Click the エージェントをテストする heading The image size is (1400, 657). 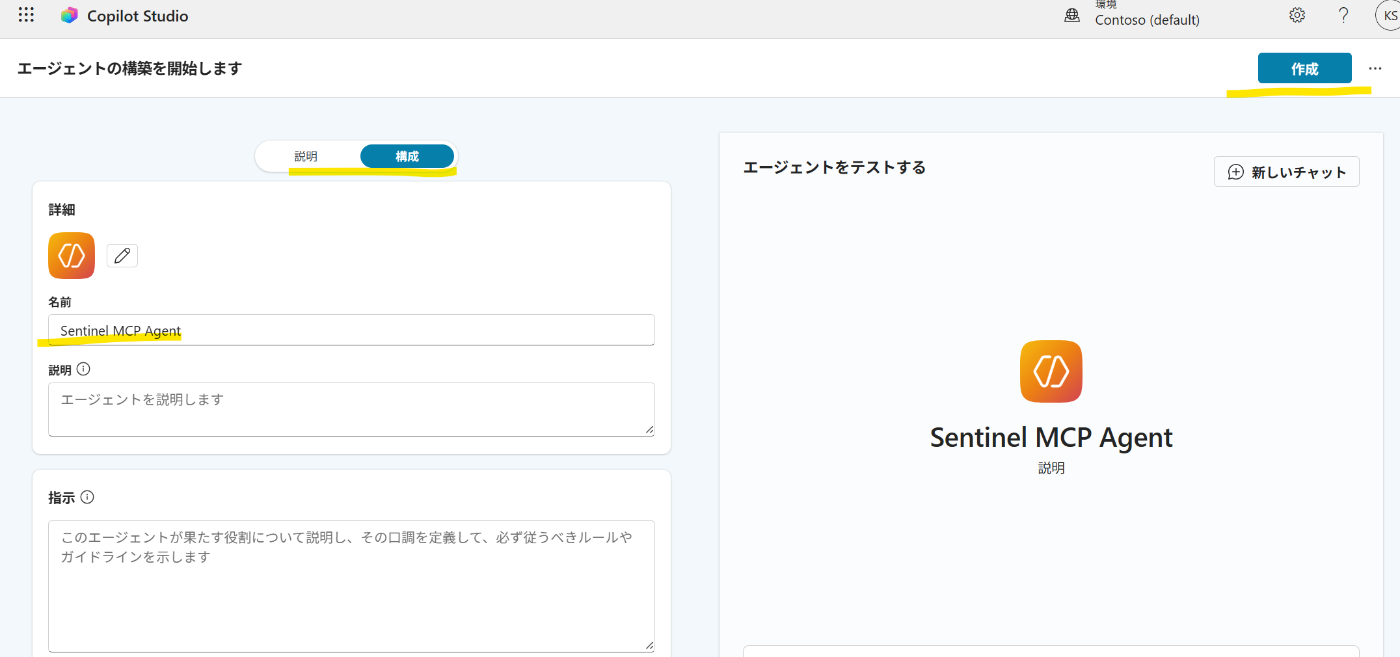pos(835,167)
